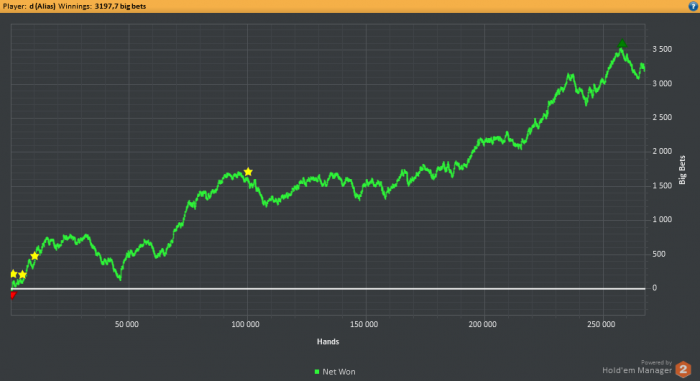Viewport: 700px width, 381px height.
Task: Click the '0' y-axis label
Action: click(654, 288)
